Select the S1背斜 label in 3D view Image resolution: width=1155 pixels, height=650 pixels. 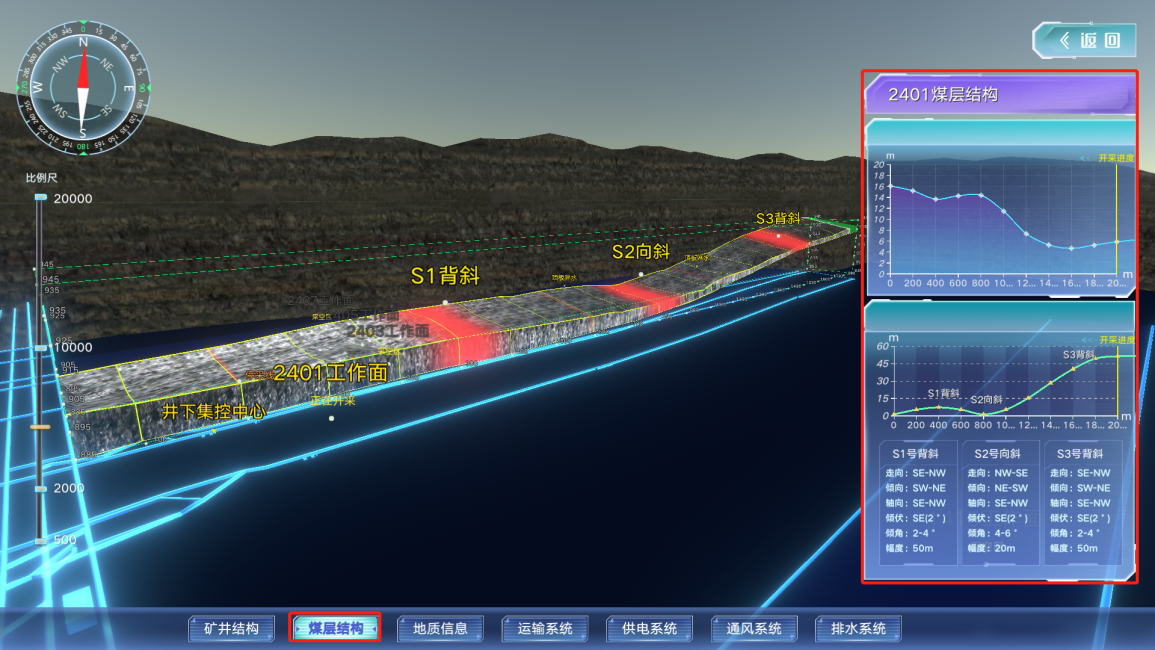tap(445, 276)
